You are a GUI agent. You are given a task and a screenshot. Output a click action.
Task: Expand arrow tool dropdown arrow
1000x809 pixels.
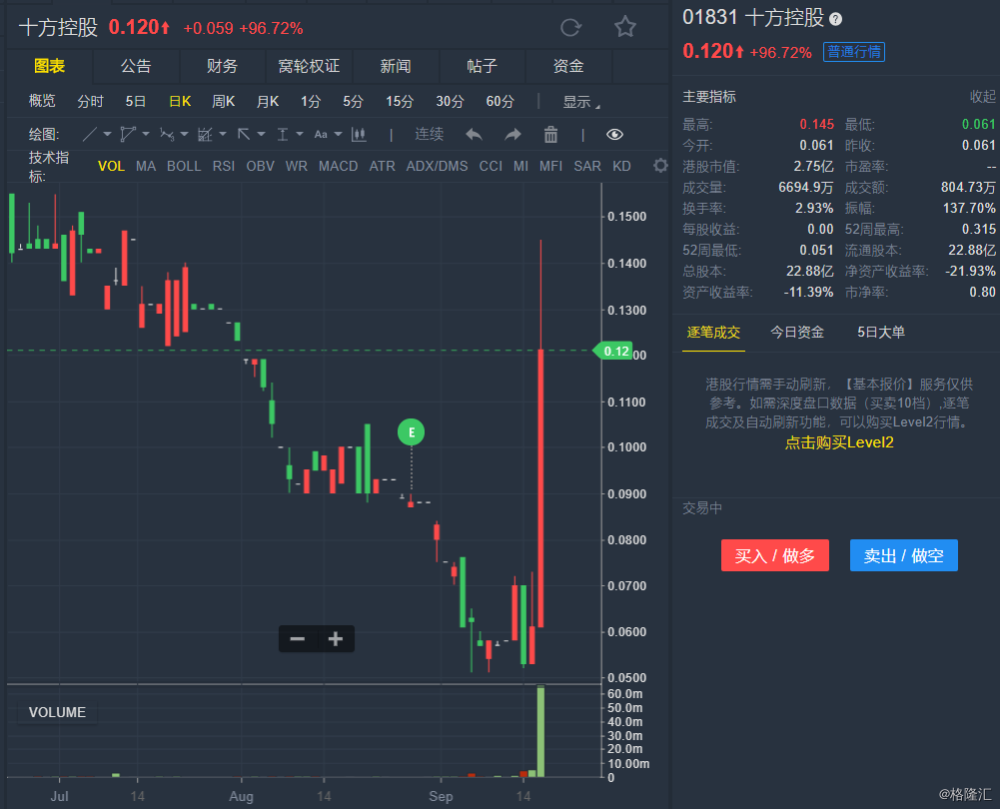coord(261,135)
